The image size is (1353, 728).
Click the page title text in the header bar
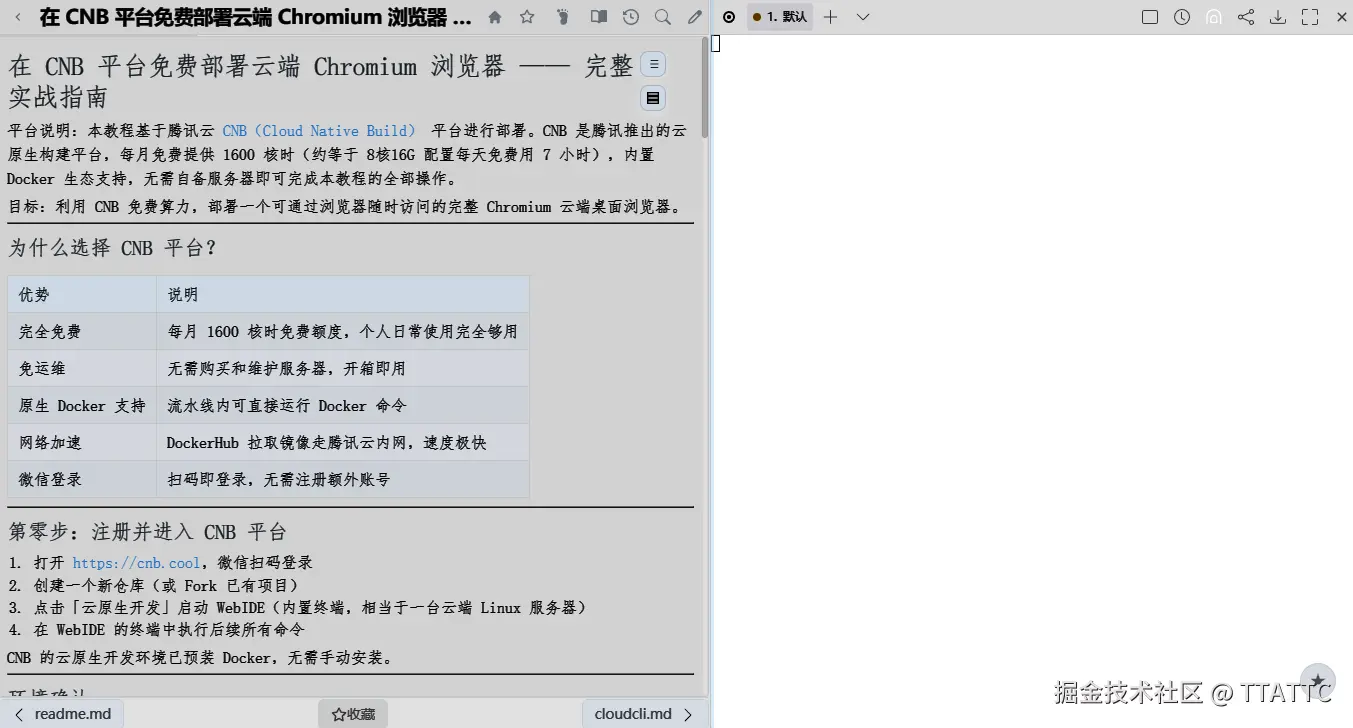255,17
